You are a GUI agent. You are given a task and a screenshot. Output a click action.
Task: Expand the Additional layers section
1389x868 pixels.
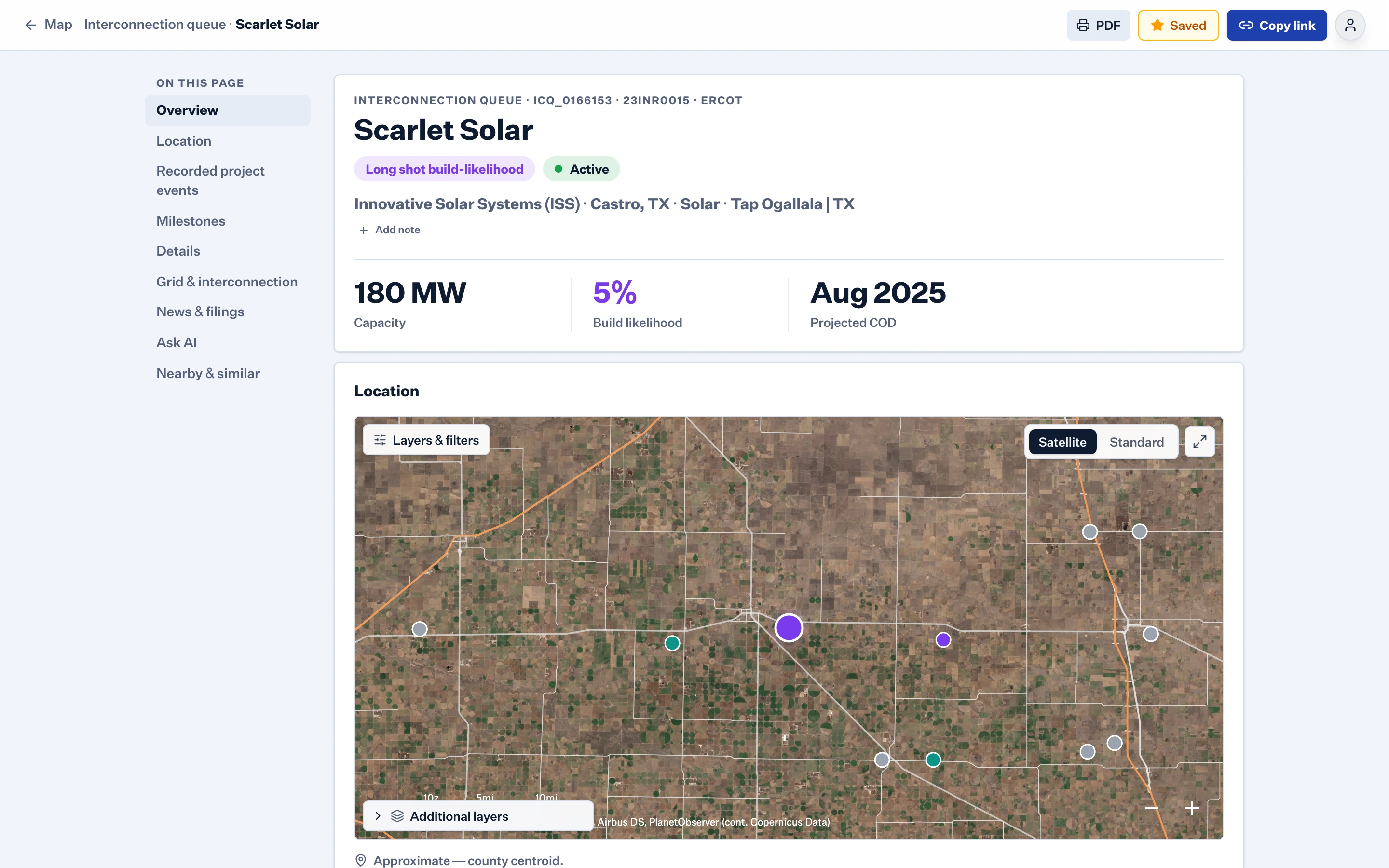478,816
